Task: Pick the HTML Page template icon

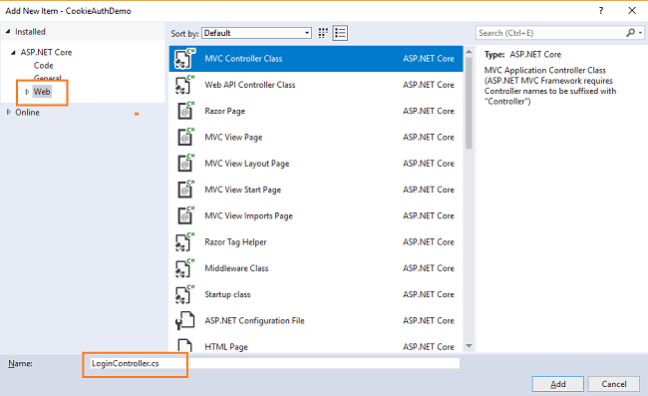Action: [x=185, y=346]
